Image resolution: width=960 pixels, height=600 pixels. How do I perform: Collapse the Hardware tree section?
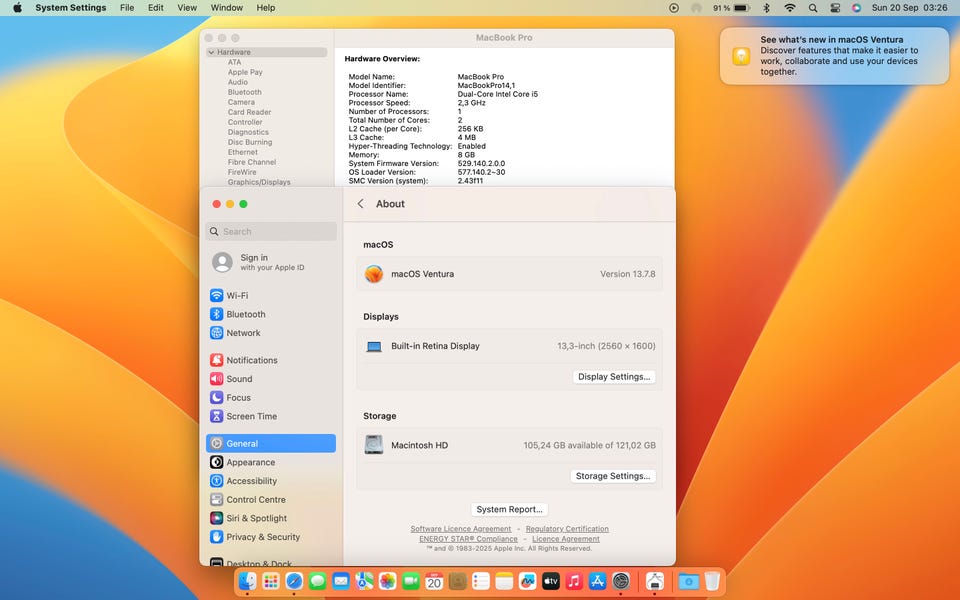click(x=211, y=52)
